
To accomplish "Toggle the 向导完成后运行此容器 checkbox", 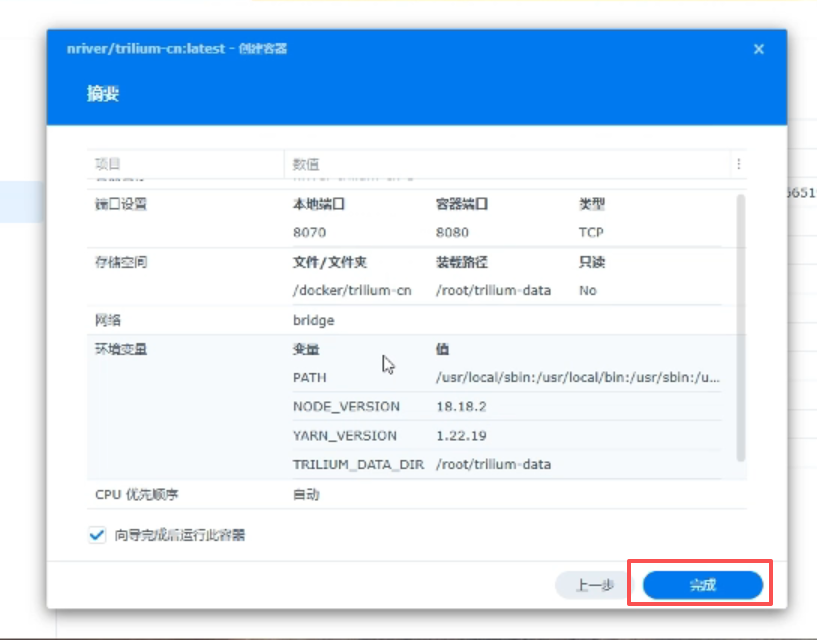I will coord(97,535).
